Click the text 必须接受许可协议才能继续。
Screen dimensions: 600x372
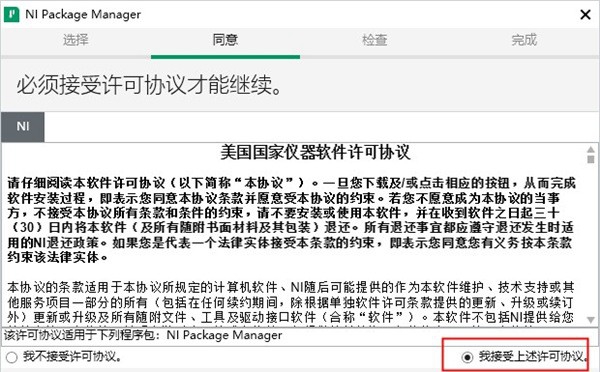[x=150, y=85]
